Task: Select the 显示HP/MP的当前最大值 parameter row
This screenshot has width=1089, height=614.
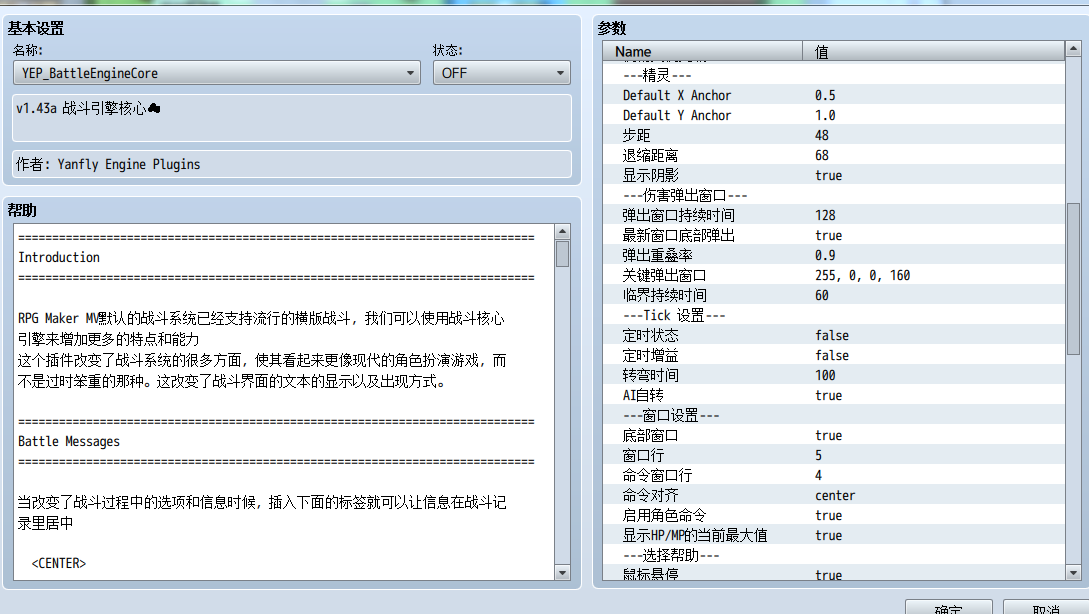Action: [833, 536]
